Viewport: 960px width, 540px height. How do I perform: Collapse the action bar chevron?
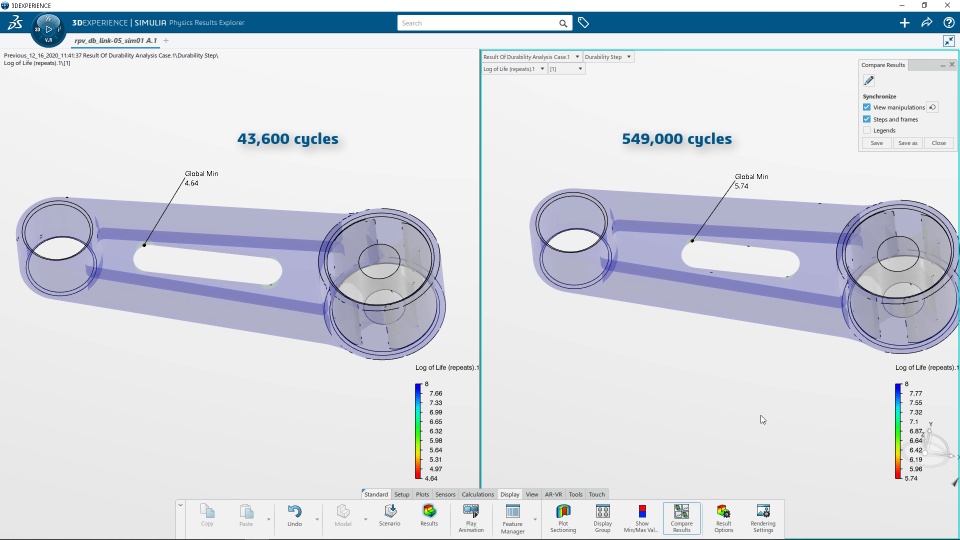tap(180, 505)
